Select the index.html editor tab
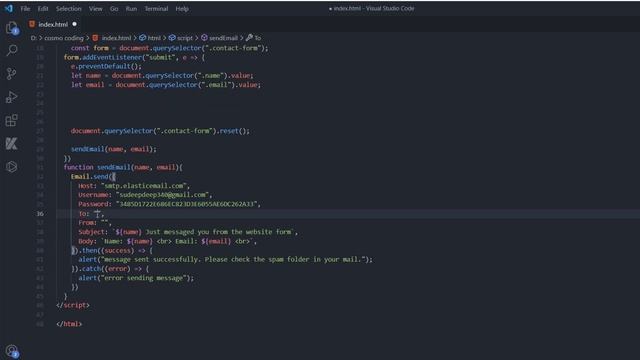This screenshot has height=360, width=640. tap(53, 24)
